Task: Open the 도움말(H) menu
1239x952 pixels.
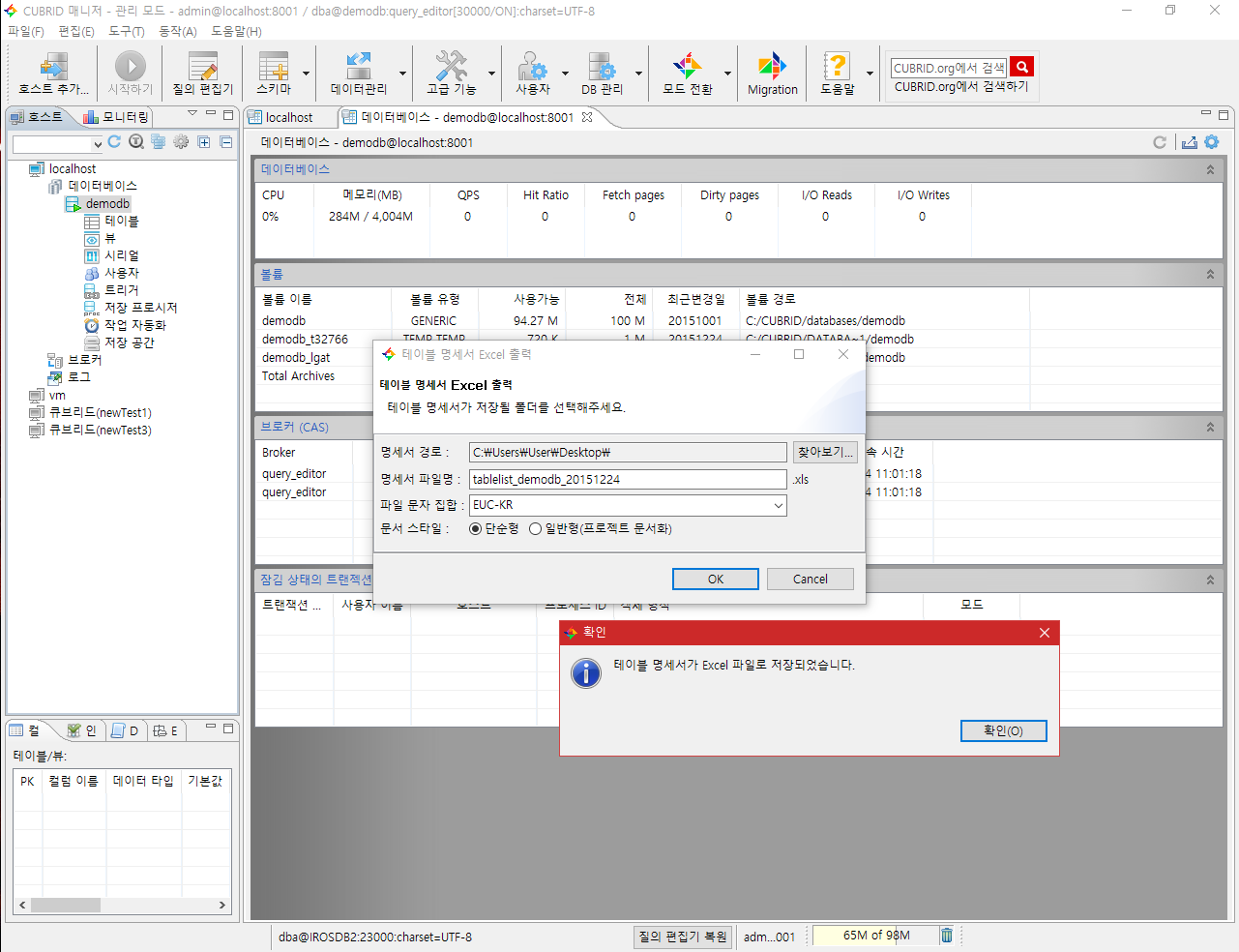Action: click(236, 31)
